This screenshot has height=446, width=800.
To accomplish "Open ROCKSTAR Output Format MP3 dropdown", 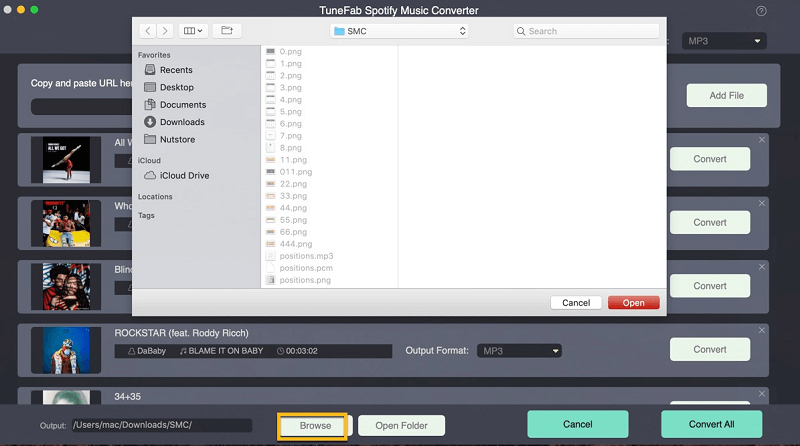I will pyautogui.click(x=518, y=351).
